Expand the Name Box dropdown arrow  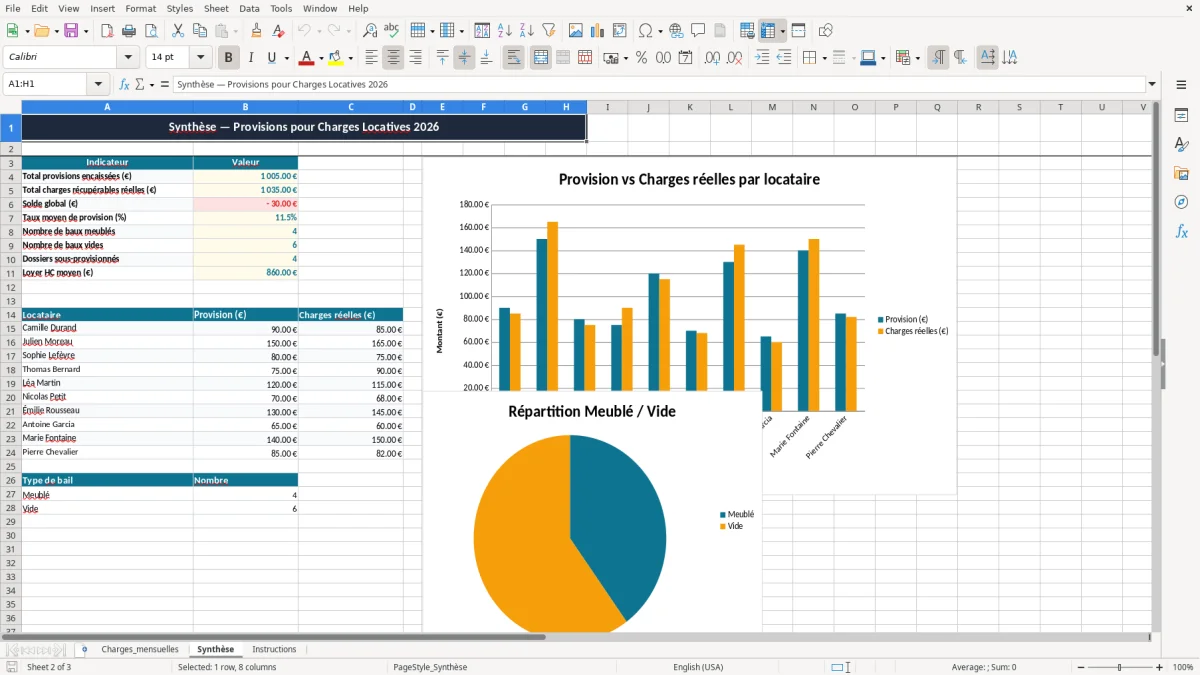click(x=98, y=84)
